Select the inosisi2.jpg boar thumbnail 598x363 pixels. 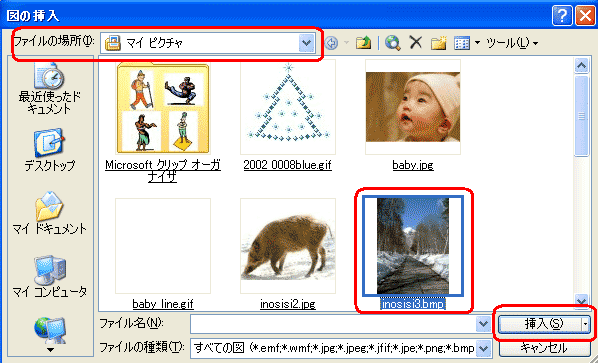coord(288,246)
